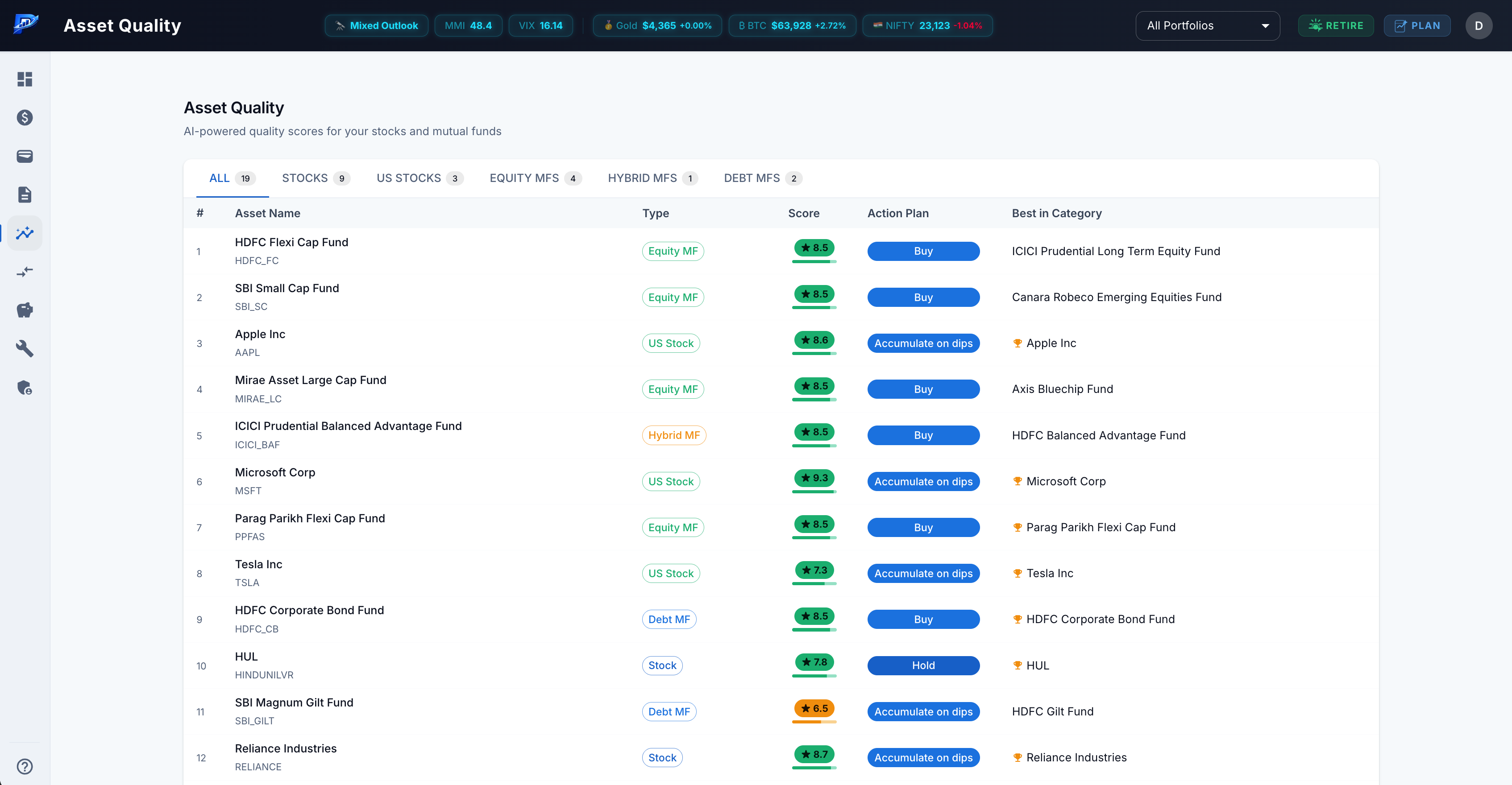Select the ICICI Prudential Balanced Advantage Fund row name
The height and width of the screenshot is (785, 1512).
[x=348, y=426]
